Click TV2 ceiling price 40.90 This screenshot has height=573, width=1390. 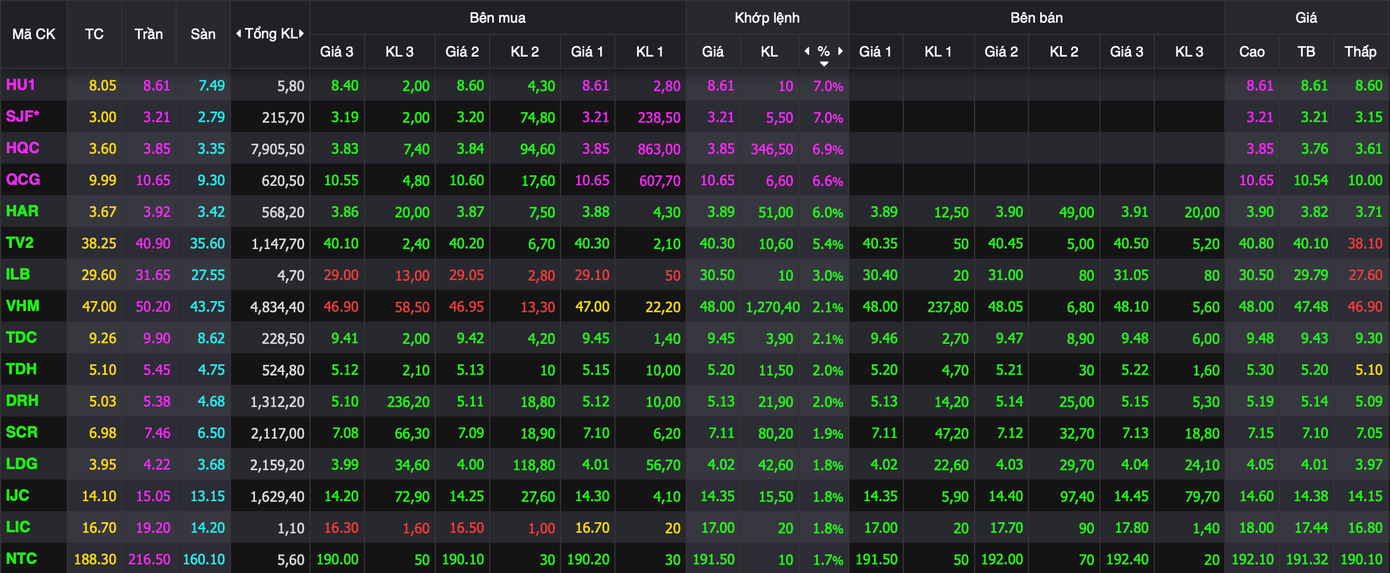(x=151, y=244)
